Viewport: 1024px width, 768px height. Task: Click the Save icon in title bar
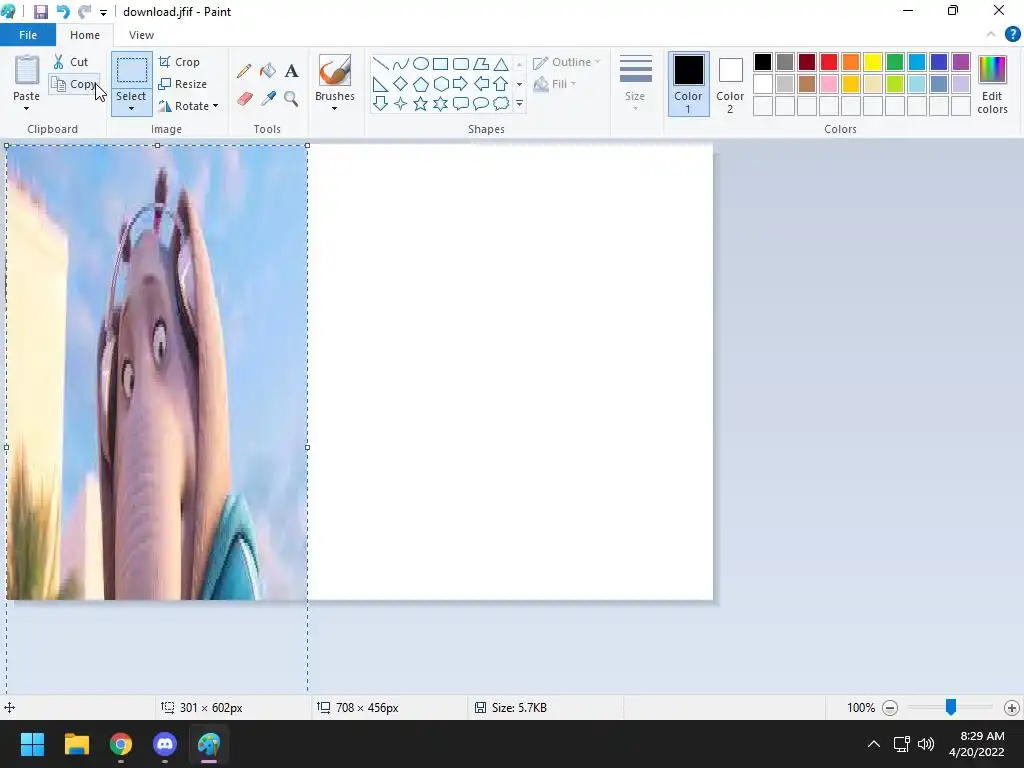40,12
